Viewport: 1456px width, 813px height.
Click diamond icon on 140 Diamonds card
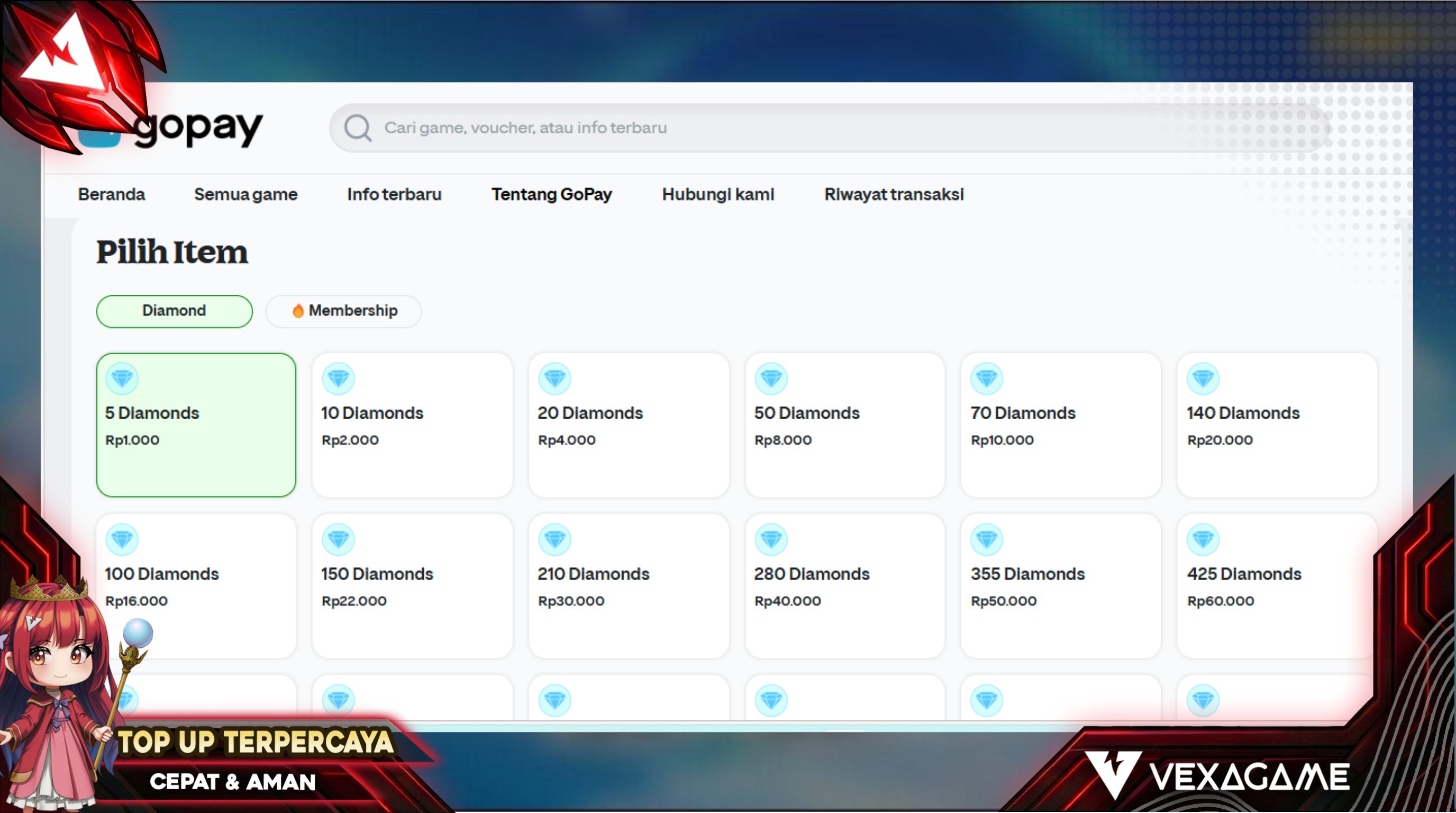1203,378
